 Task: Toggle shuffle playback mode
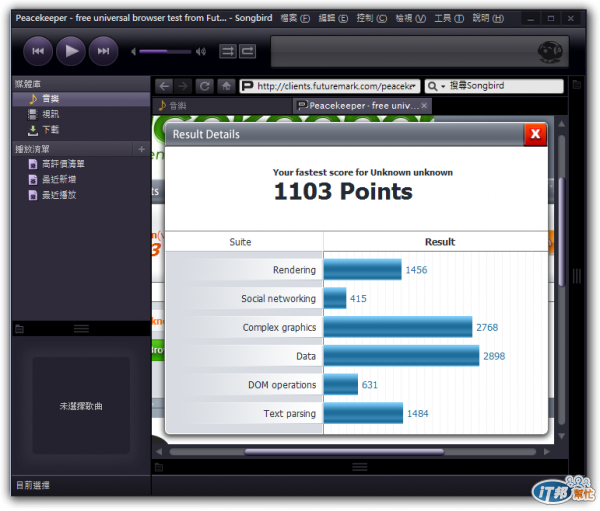(x=228, y=51)
